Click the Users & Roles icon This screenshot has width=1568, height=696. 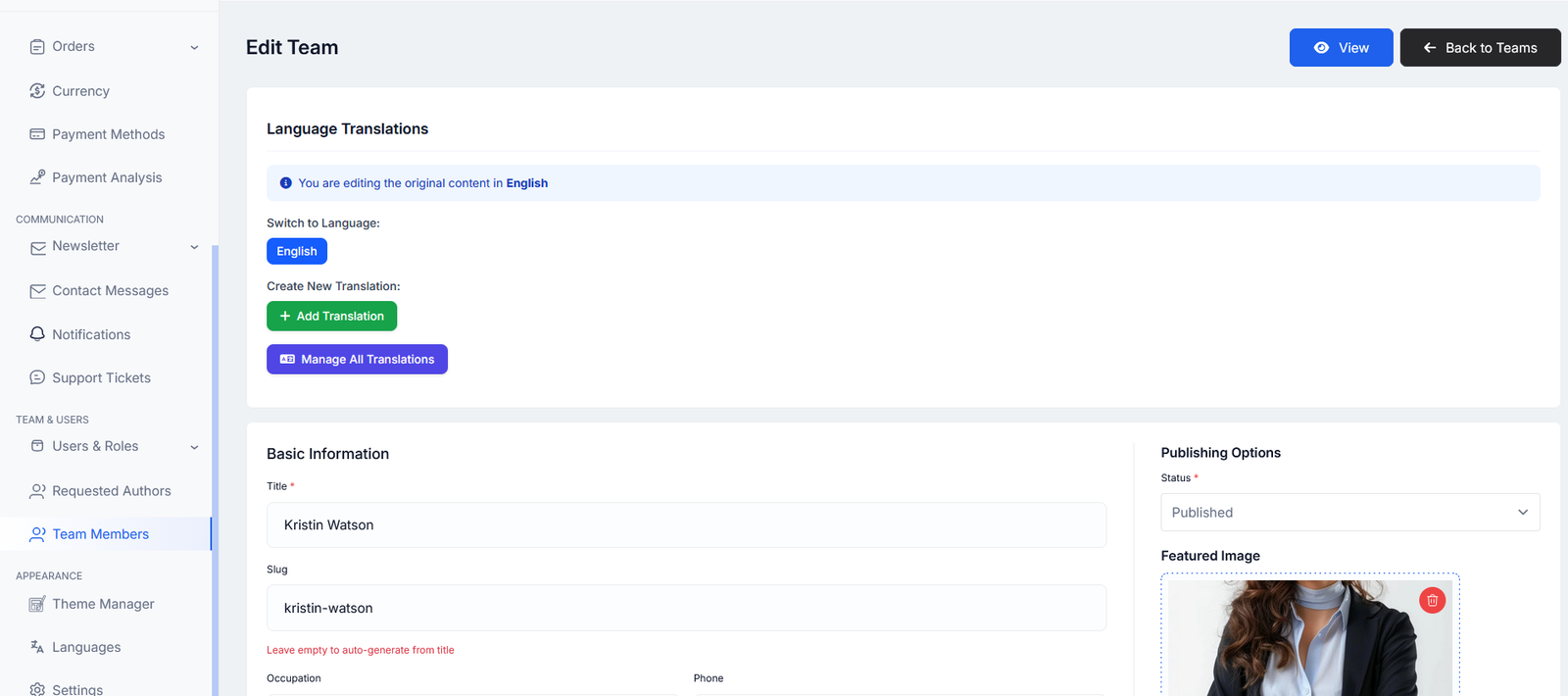(x=37, y=446)
